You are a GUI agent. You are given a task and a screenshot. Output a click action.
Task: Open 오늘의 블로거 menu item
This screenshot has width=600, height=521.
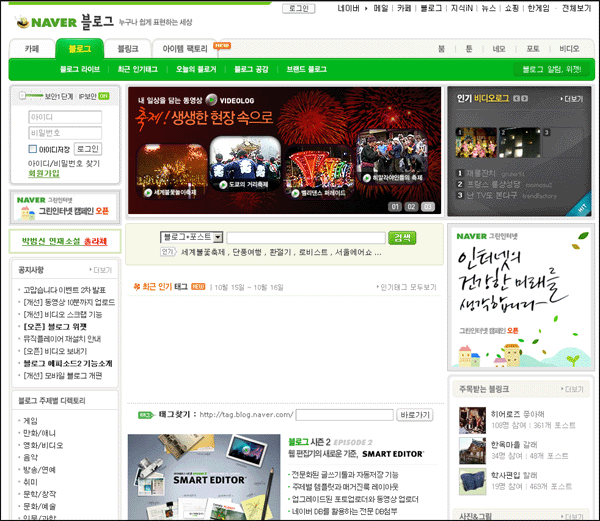pyautogui.click(x=196, y=69)
